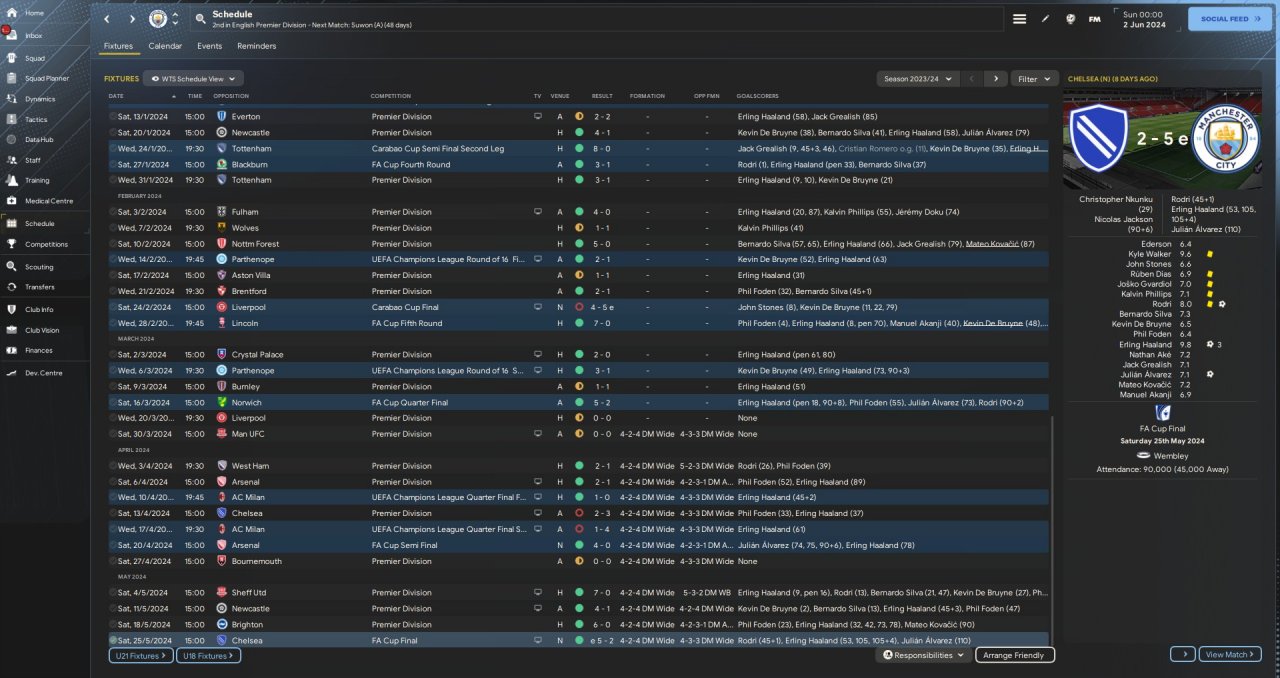Click the fixtures list vertical scrollbar
This screenshot has height=678, width=1280.
tap(1053, 530)
